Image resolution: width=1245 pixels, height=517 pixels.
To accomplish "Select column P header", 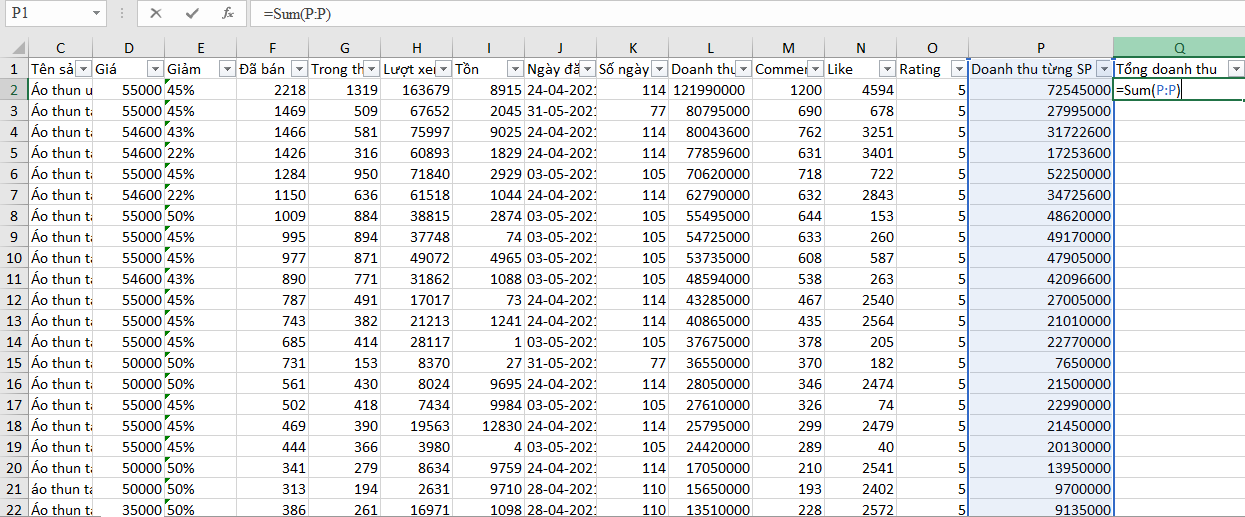I will (x=1040, y=48).
